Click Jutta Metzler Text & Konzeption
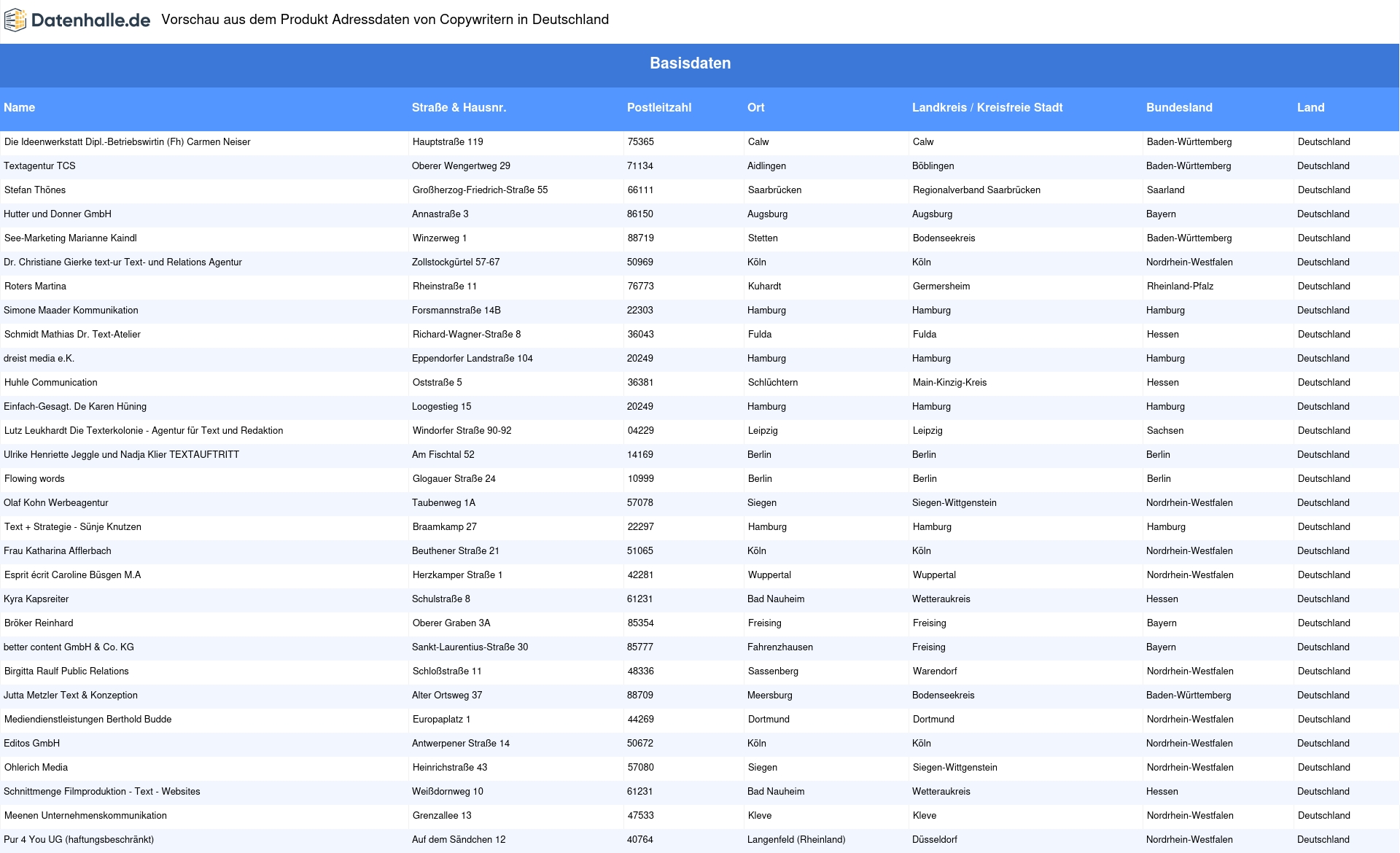The width and height of the screenshot is (1400, 853). coord(71,696)
